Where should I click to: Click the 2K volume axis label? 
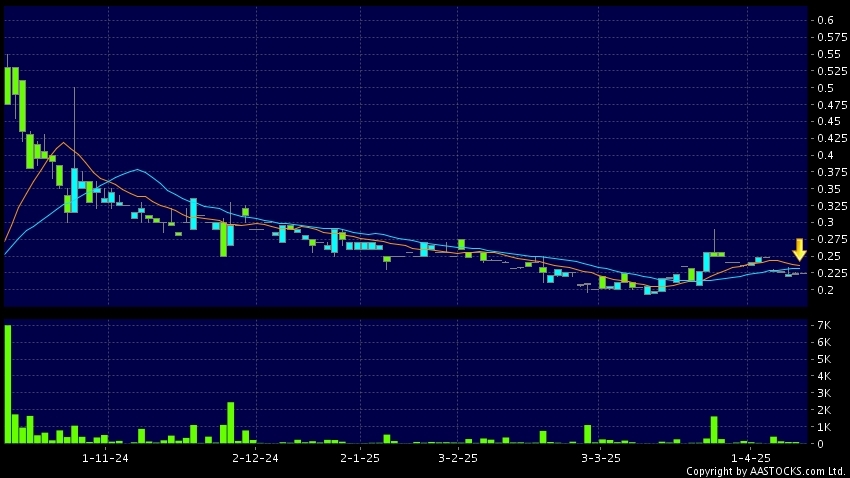(824, 410)
